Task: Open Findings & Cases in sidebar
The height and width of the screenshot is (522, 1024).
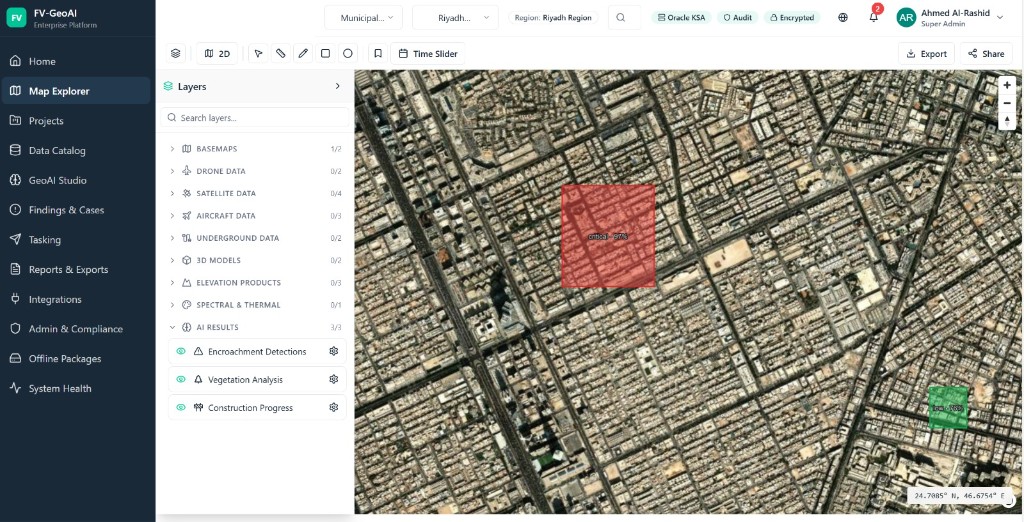Action: [77, 210]
